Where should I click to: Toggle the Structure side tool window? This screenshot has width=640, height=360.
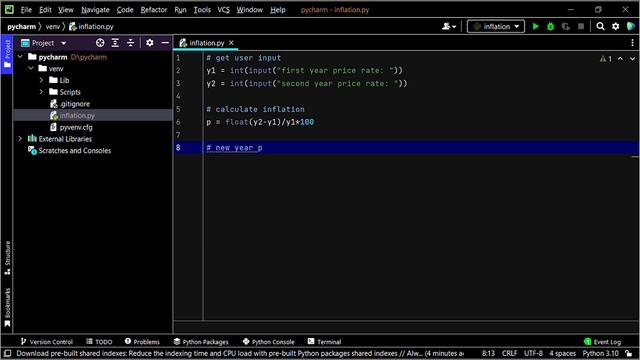7,258
